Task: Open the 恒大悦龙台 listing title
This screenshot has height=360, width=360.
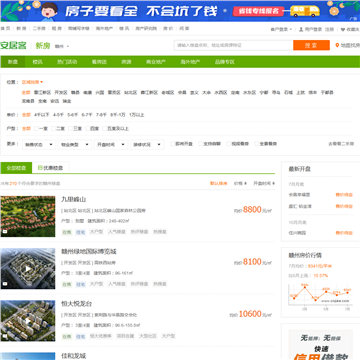Action: tap(76, 304)
